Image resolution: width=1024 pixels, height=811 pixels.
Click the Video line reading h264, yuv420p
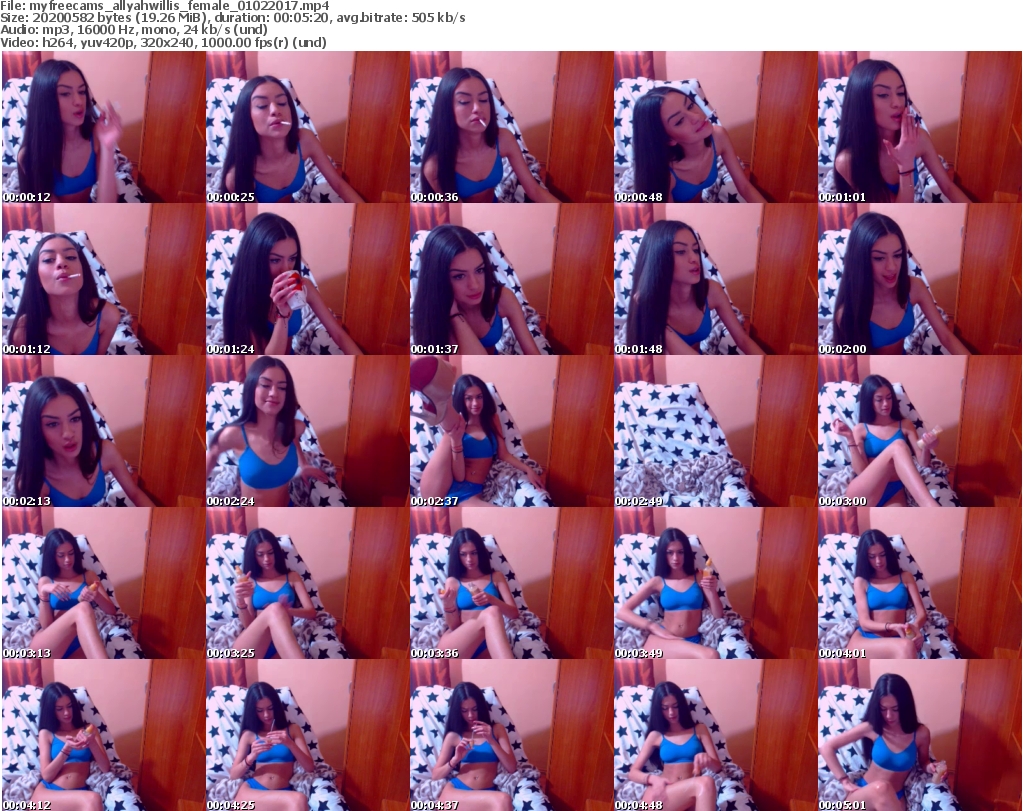(163, 42)
